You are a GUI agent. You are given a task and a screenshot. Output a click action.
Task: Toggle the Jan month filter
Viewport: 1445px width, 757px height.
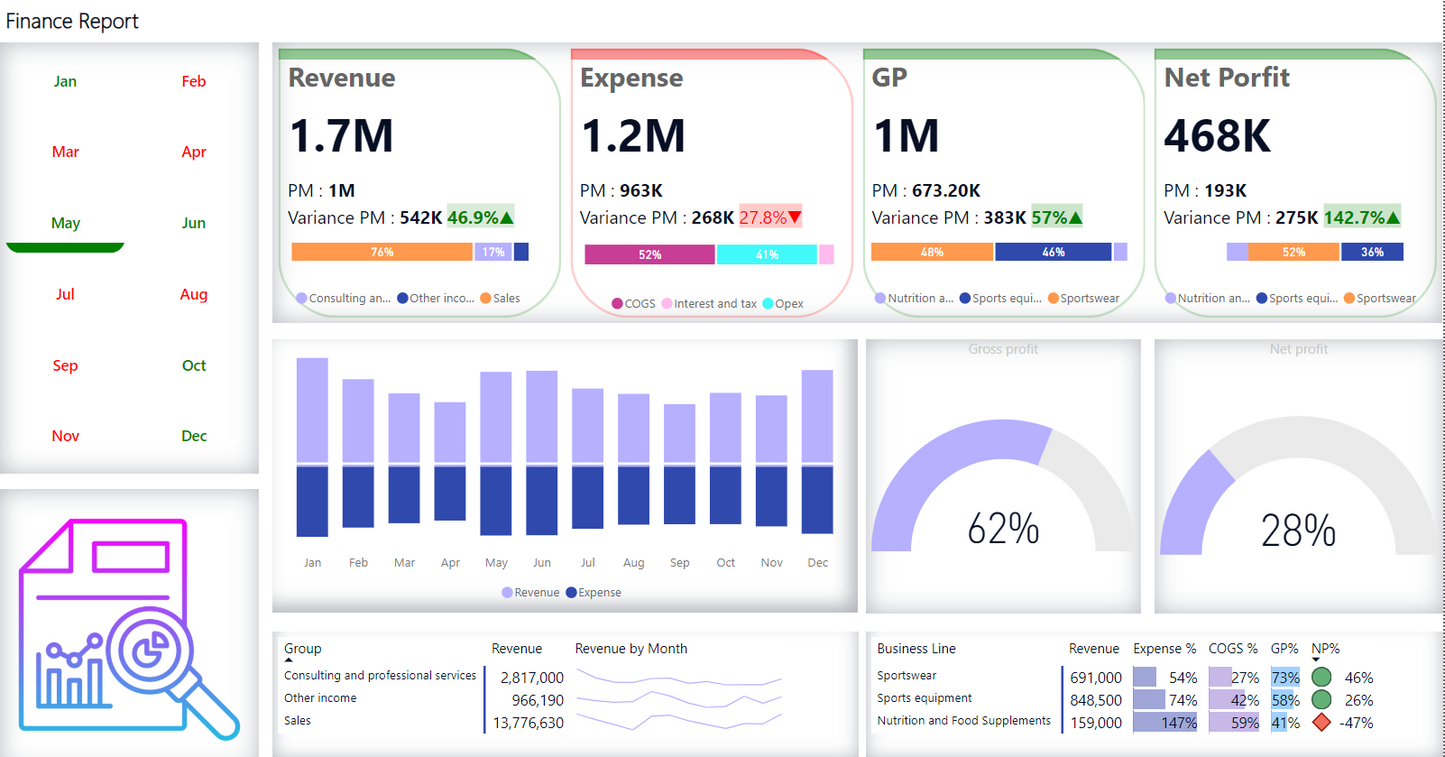(x=65, y=81)
